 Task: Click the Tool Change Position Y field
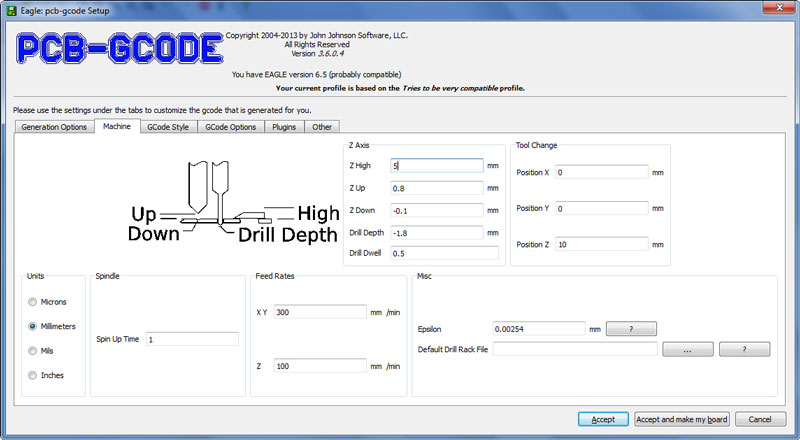point(602,208)
